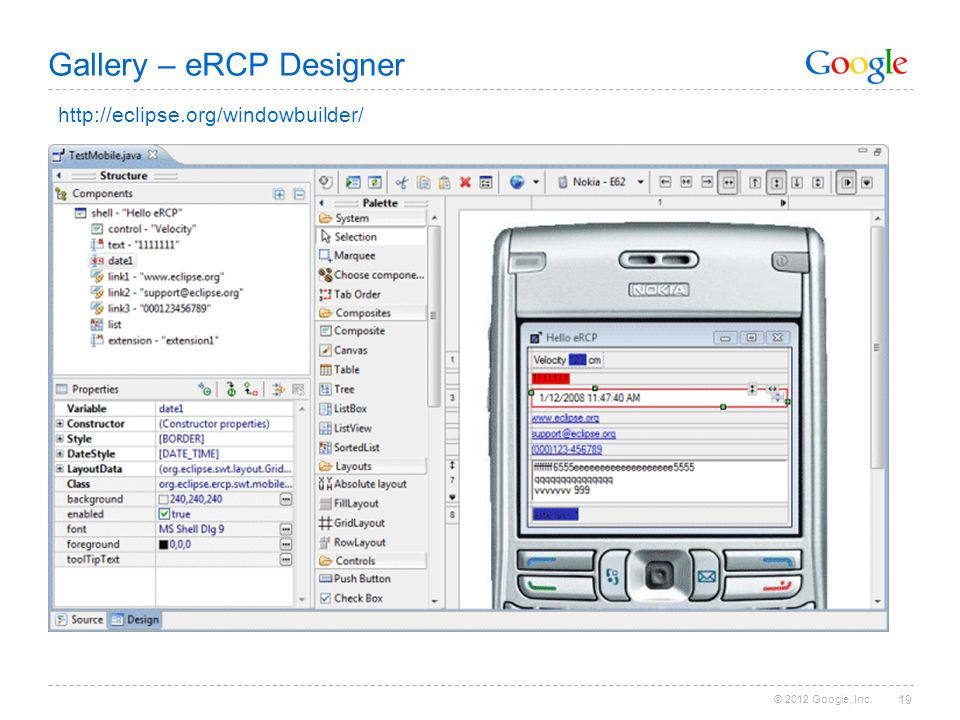Click www.eclipse.org link in phone preview

(x=565, y=418)
